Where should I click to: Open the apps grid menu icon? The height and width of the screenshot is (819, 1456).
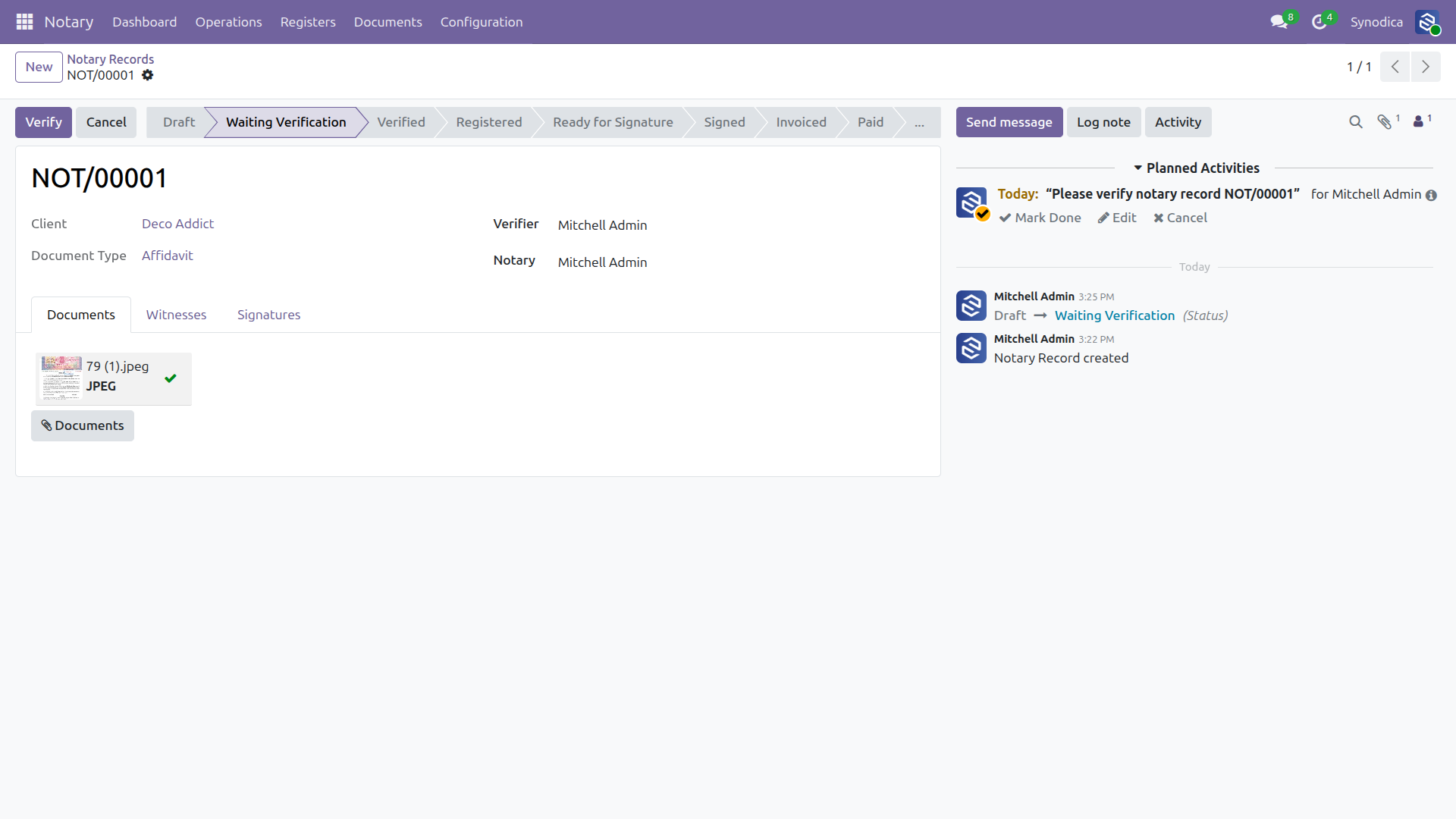[24, 22]
